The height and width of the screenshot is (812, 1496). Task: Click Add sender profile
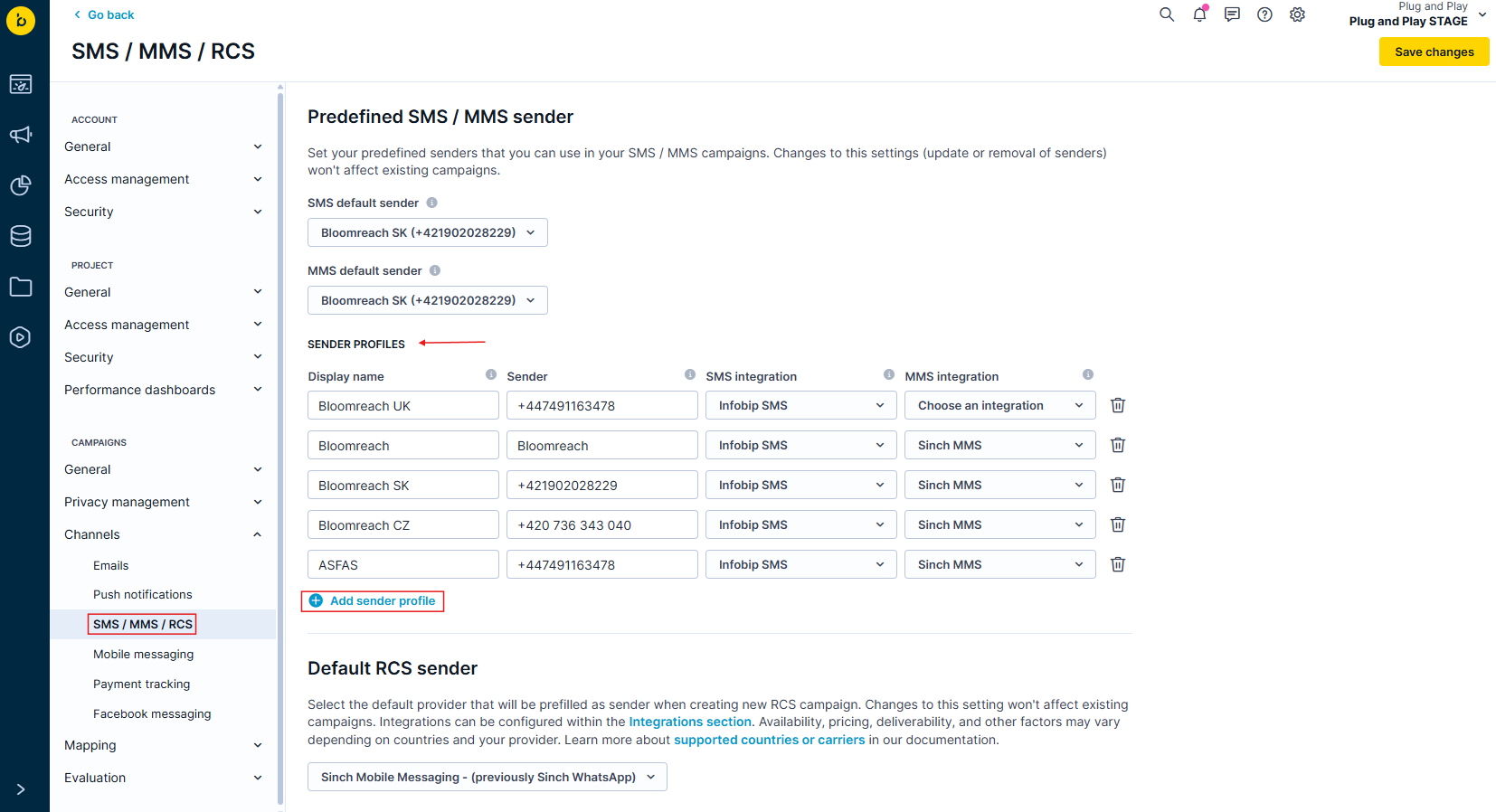(373, 600)
